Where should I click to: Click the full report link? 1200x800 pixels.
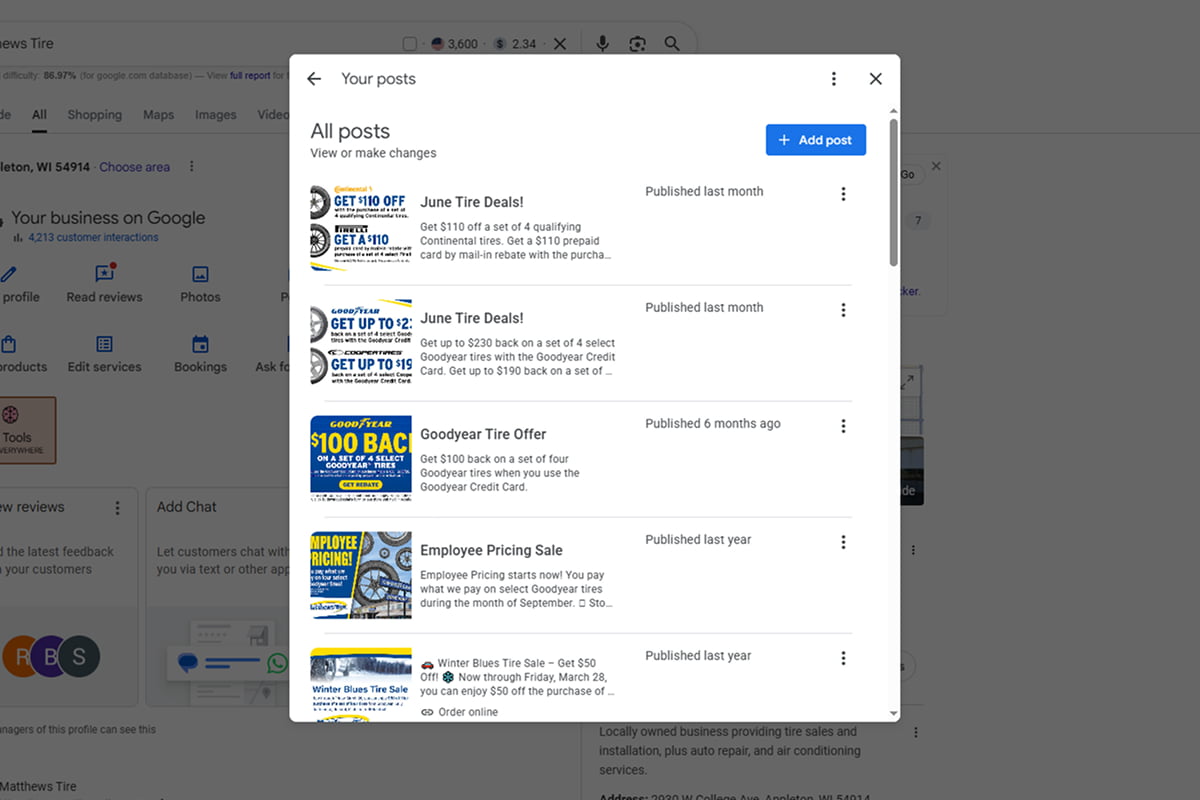(x=250, y=75)
